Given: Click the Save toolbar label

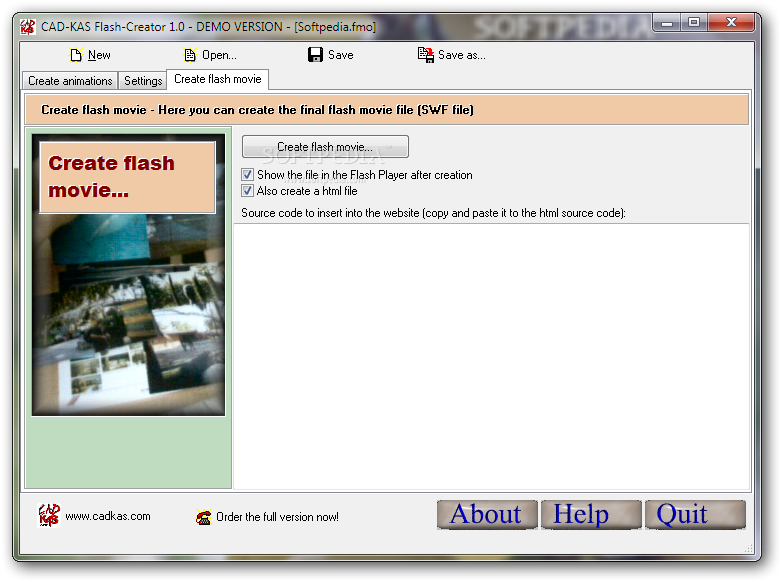Looking at the screenshot, I should tap(341, 55).
